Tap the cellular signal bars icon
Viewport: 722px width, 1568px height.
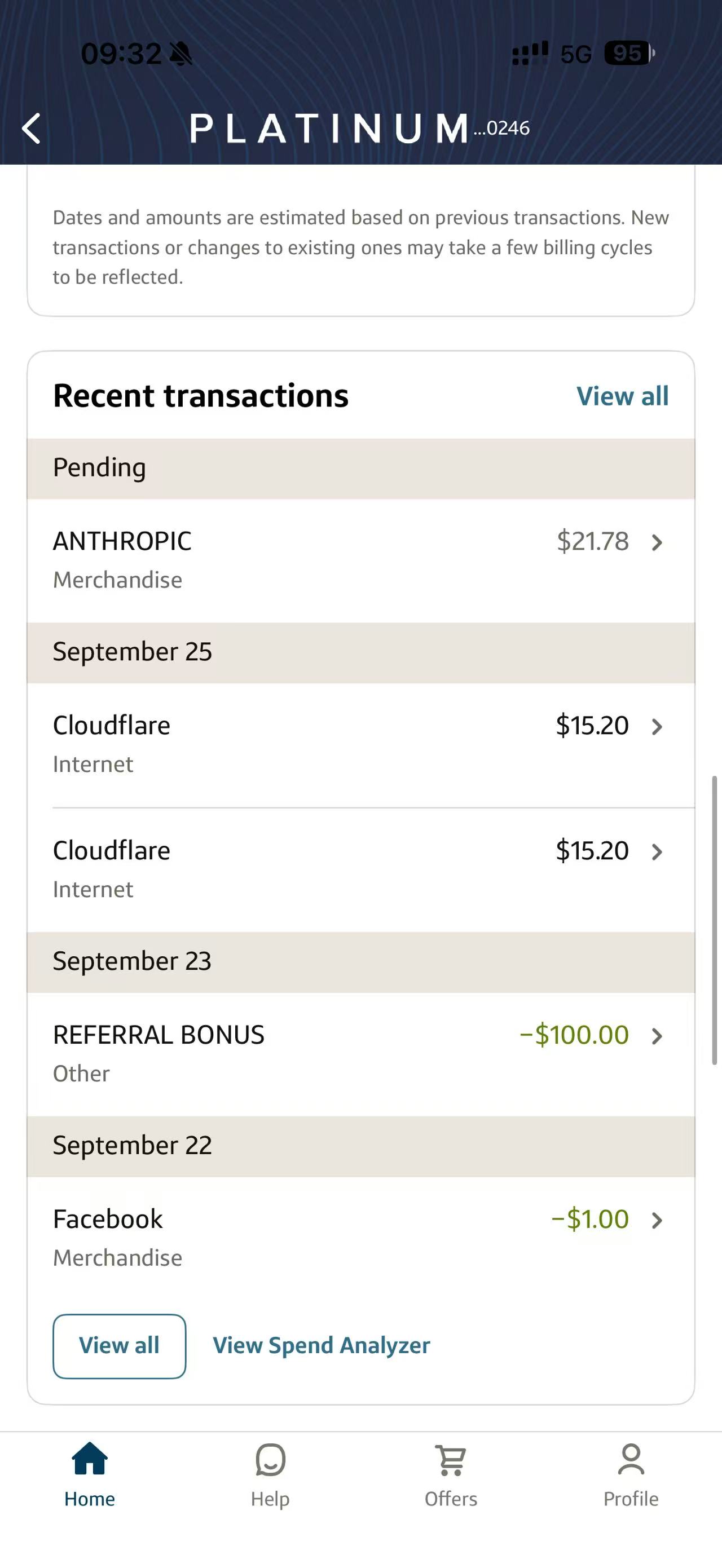530,54
